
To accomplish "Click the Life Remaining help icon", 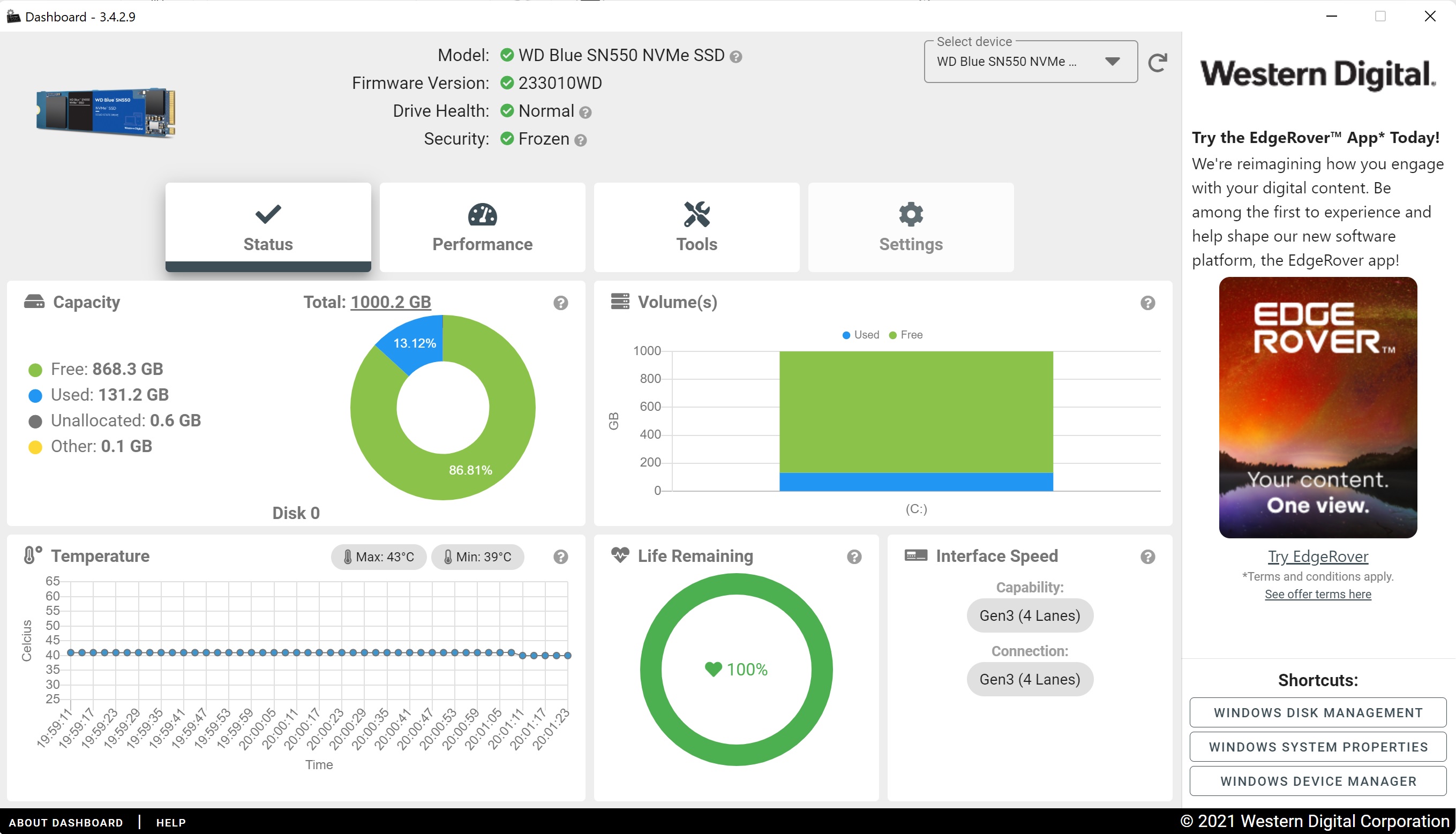I will pyautogui.click(x=854, y=557).
